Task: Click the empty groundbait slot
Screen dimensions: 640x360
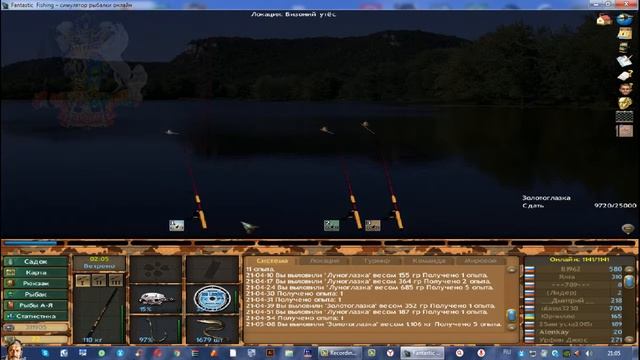Action: [156, 269]
